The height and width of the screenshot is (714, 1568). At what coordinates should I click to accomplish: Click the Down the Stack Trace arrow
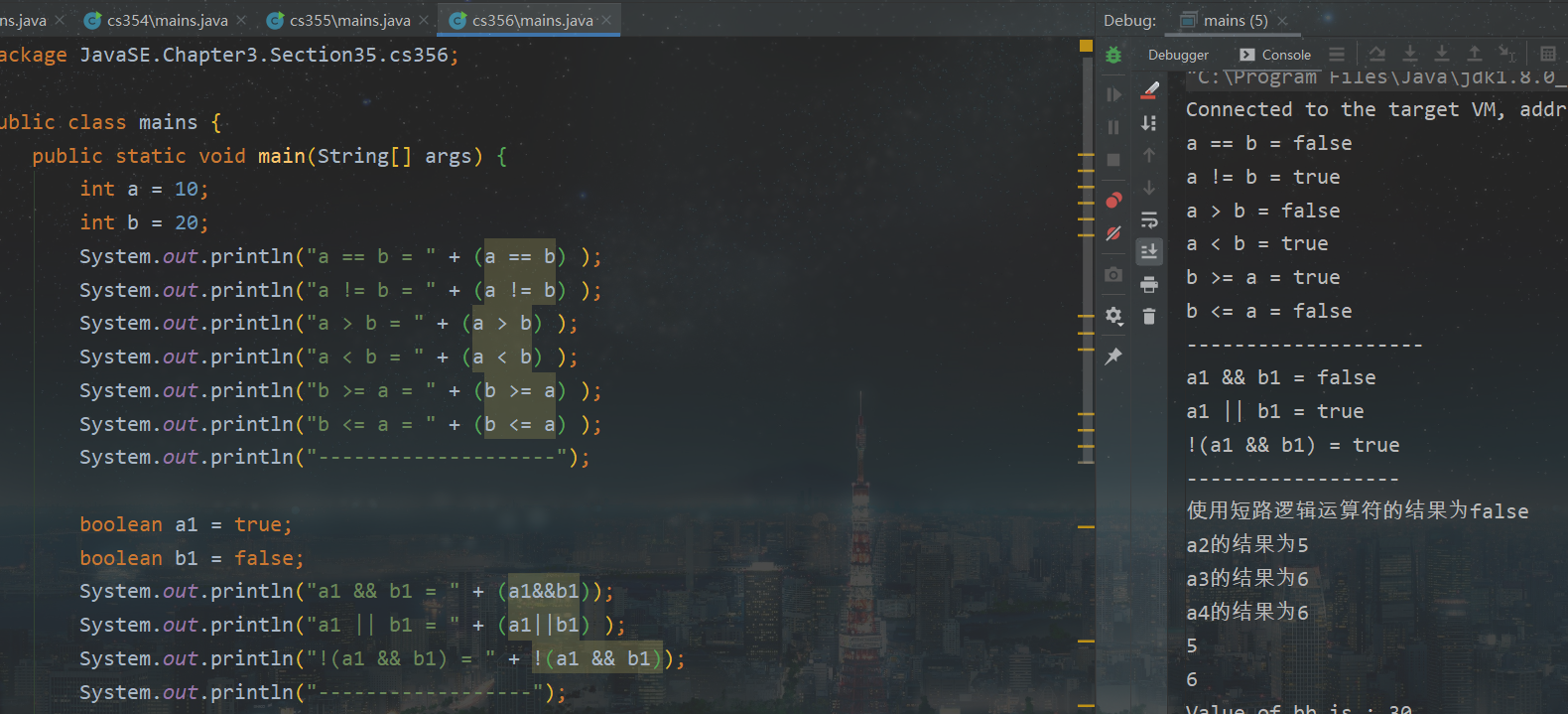1149,188
